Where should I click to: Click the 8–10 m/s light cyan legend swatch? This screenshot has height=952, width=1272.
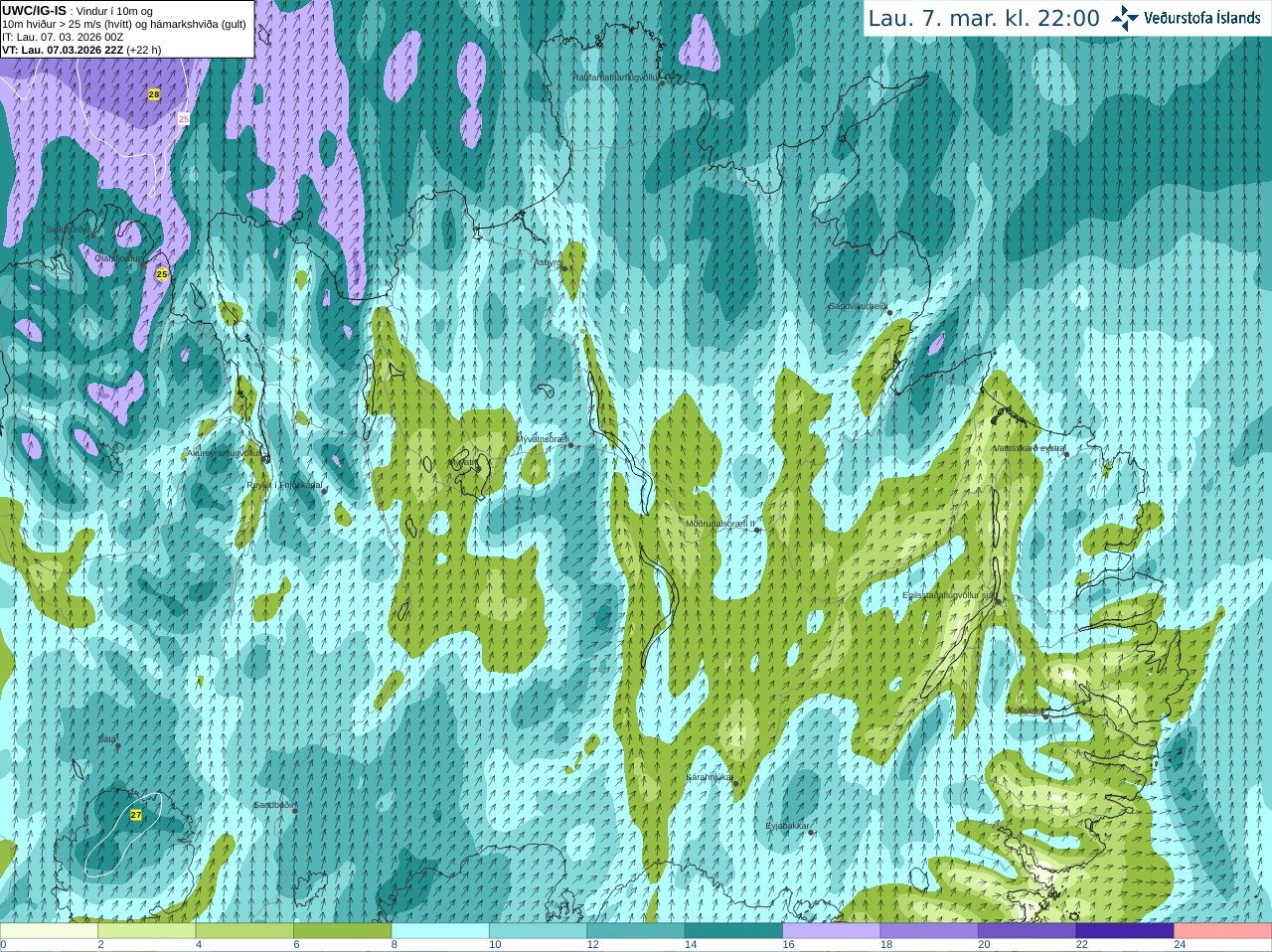click(440, 931)
